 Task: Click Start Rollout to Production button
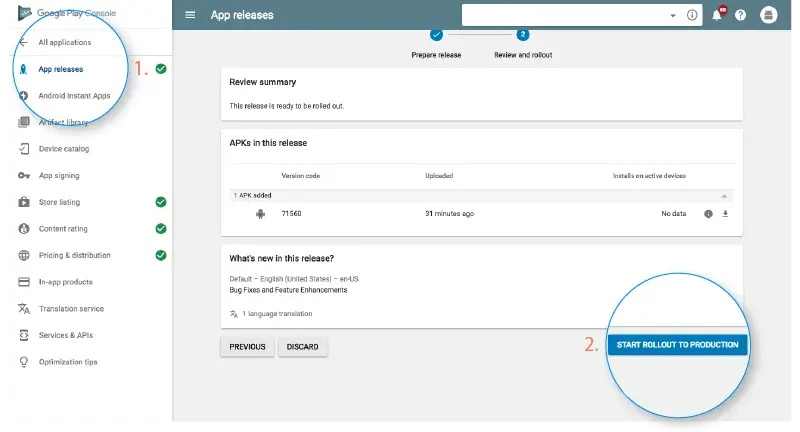pos(677,345)
